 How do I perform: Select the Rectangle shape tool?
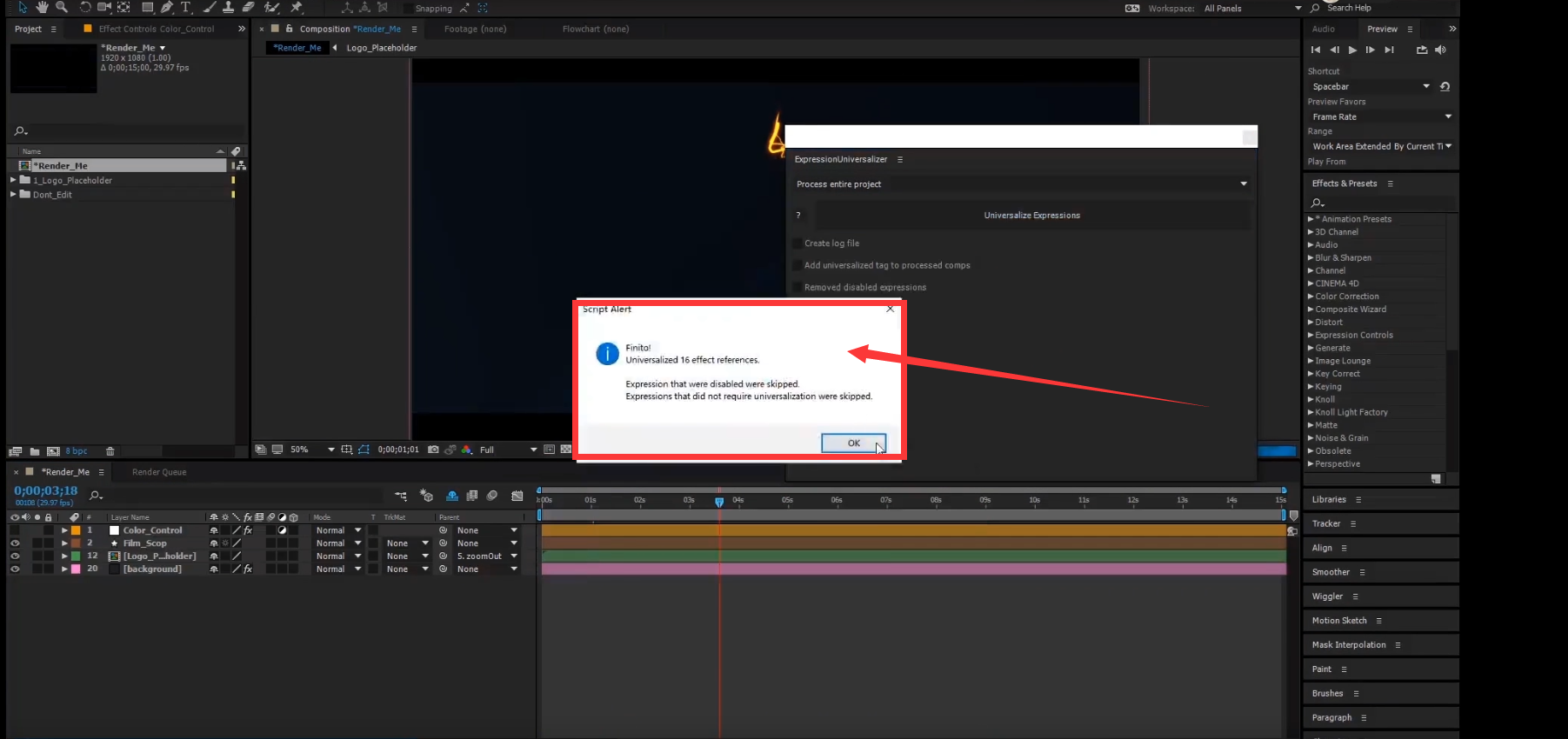click(147, 7)
